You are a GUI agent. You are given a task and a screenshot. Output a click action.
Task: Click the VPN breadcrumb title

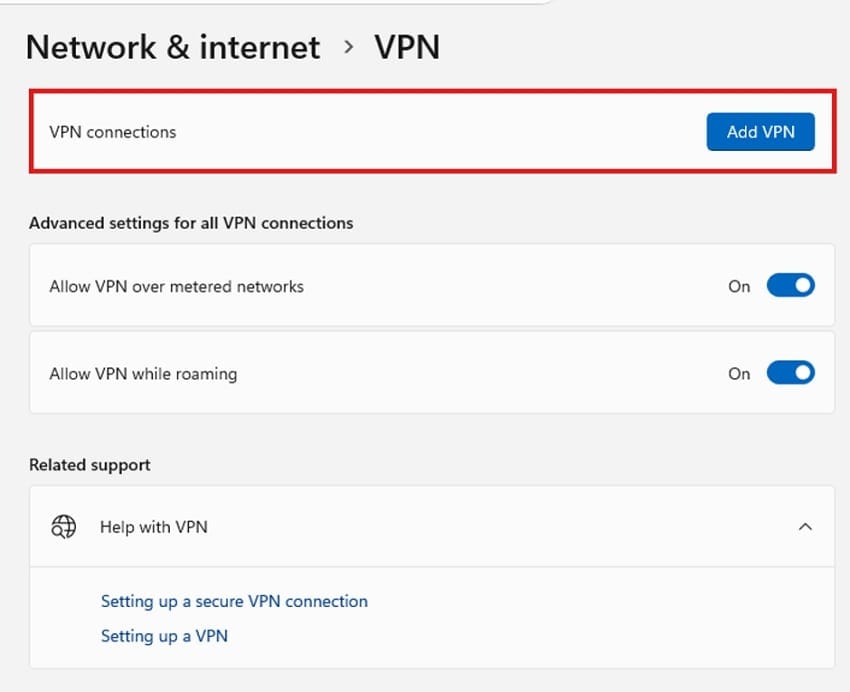point(407,47)
